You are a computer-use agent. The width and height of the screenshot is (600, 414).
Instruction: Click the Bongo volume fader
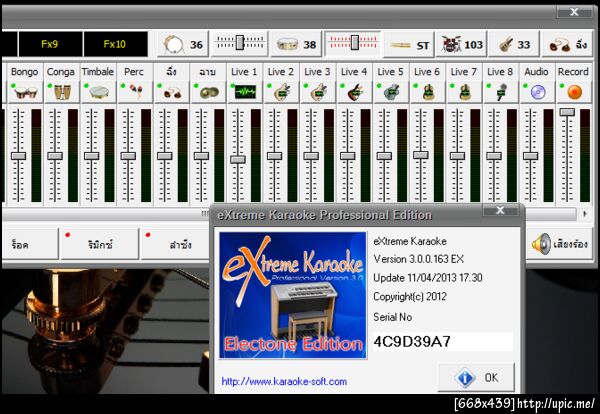click(x=18, y=156)
